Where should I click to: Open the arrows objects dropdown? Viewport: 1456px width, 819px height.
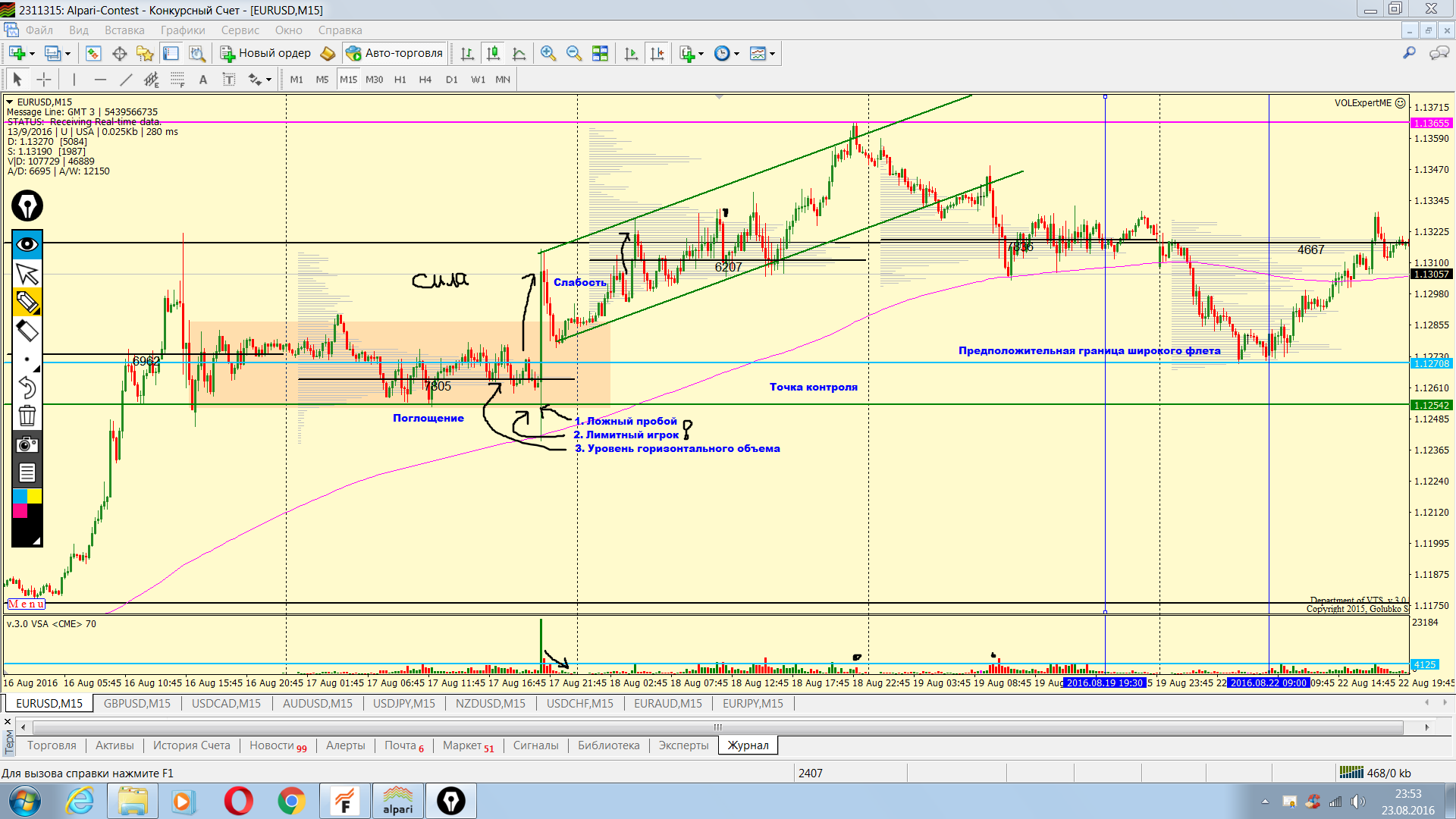(268, 80)
